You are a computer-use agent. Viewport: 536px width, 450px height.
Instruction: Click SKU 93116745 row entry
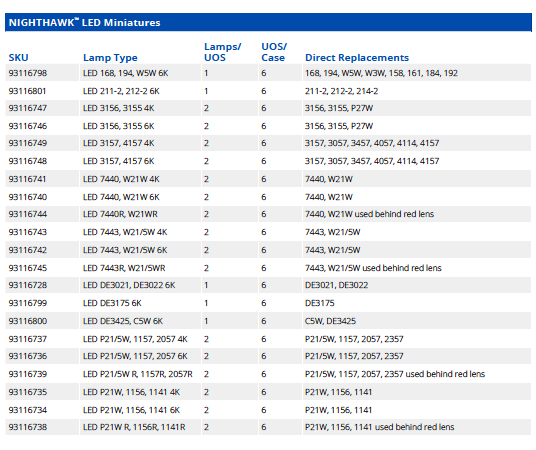[28, 268]
